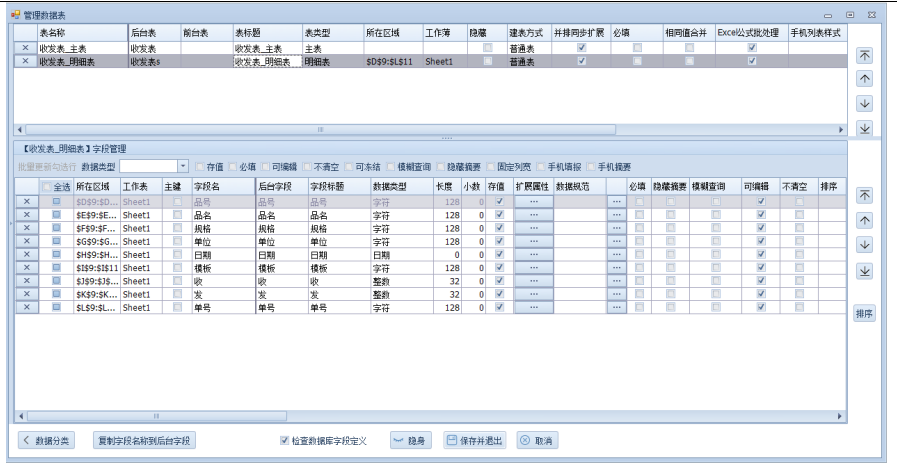Move selected field down in field panel
The height and width of the screenshot is (467, 897).
(864, 245)
